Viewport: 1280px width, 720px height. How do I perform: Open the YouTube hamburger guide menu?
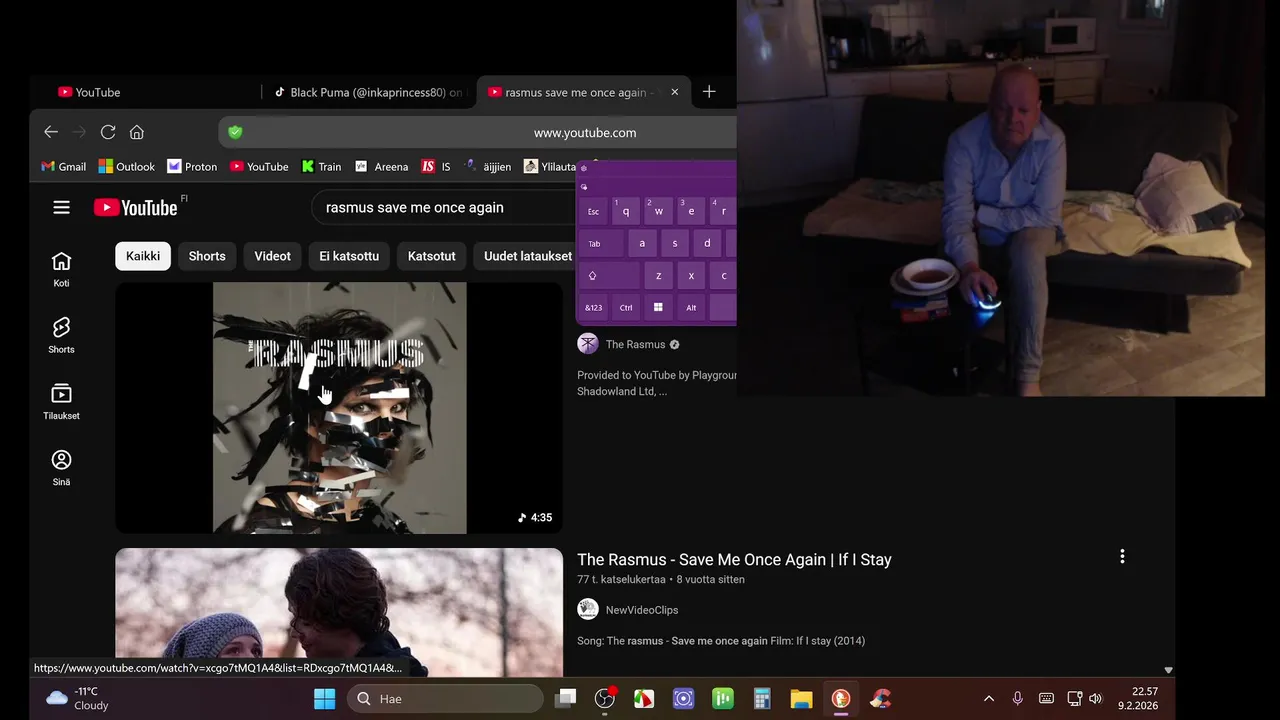(x=62, y=207)
